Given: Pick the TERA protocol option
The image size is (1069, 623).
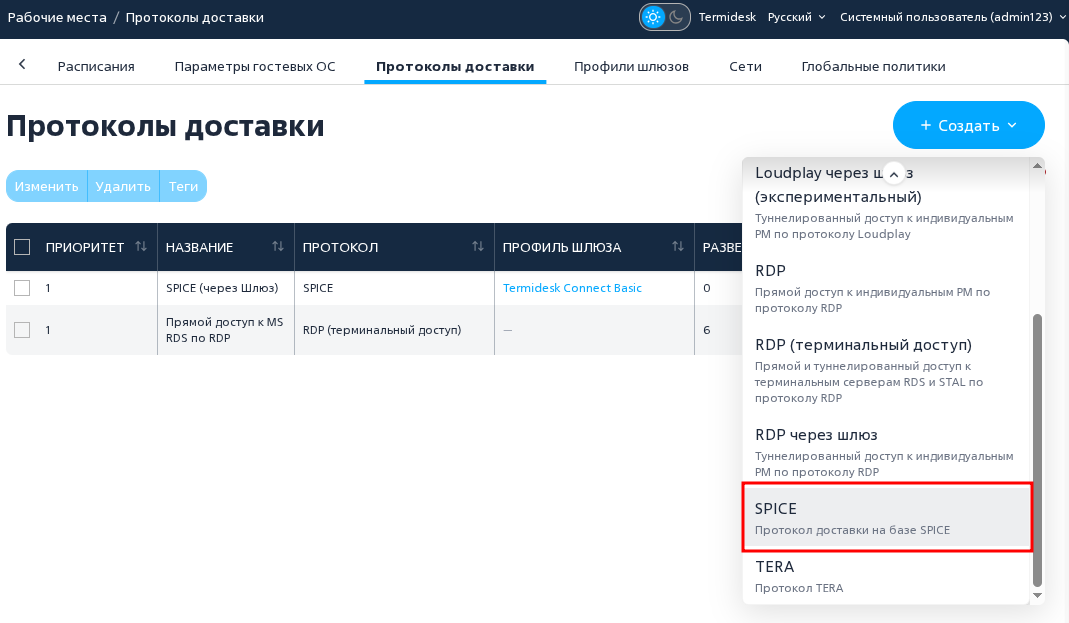Looking at the screenshot, I should (885, 577).
